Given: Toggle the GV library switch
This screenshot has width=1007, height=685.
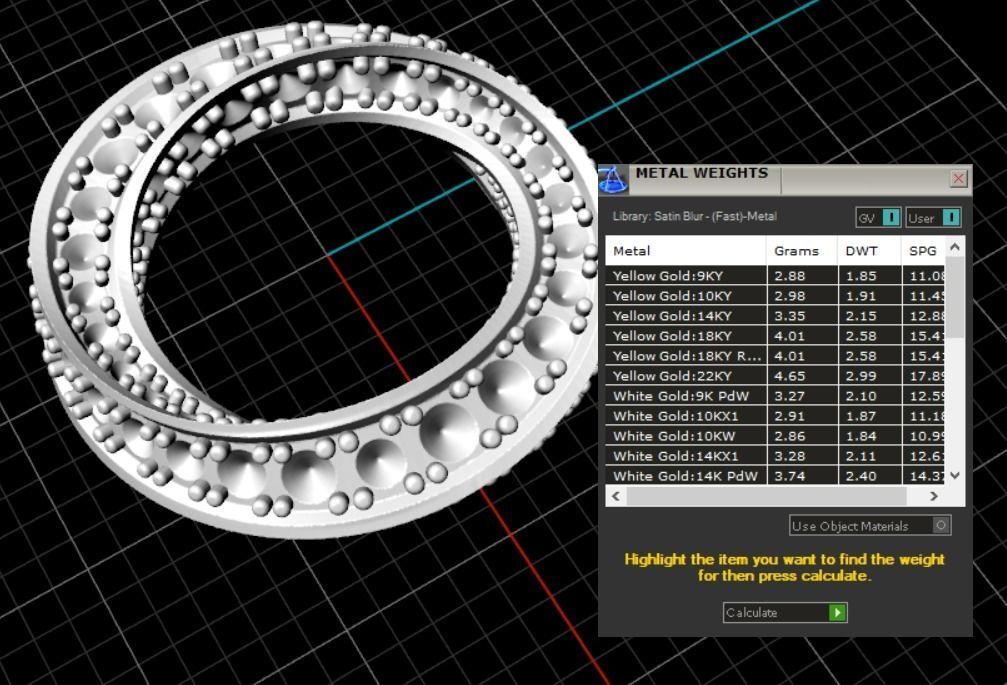Looking at the screenshot, I should coord(878,218).
